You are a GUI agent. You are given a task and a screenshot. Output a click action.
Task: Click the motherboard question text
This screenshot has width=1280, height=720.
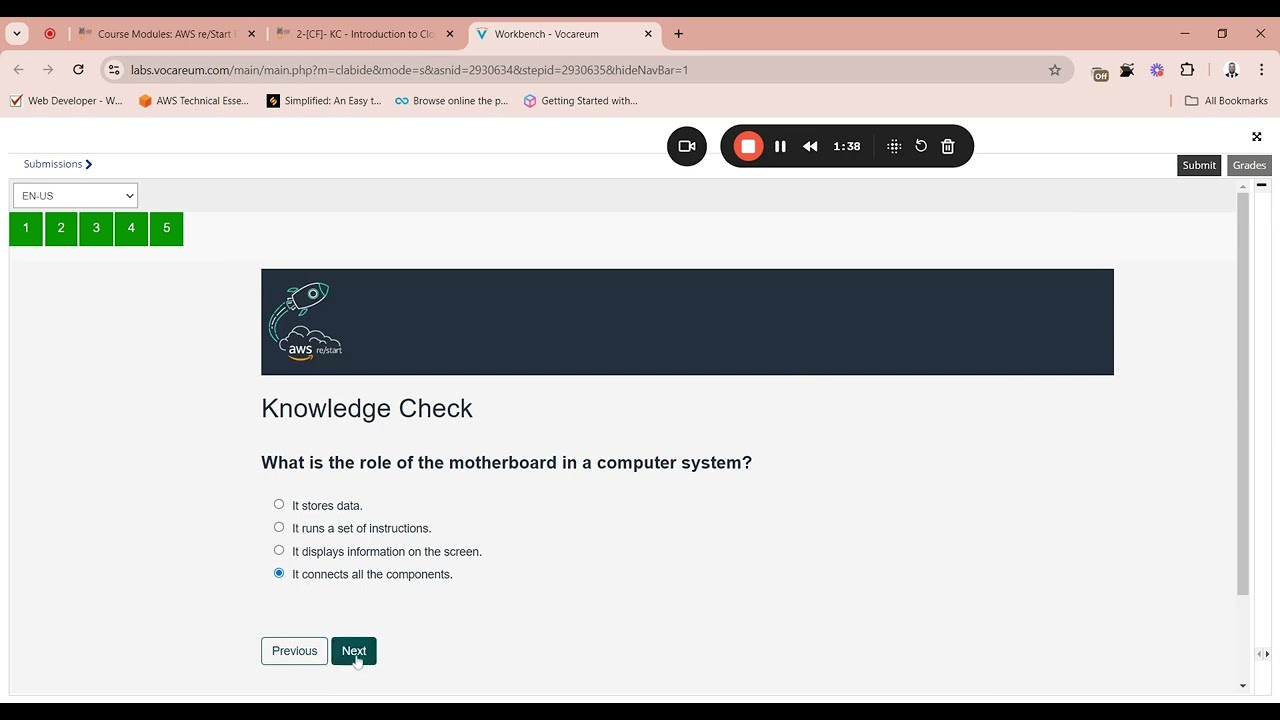(506, 463)
